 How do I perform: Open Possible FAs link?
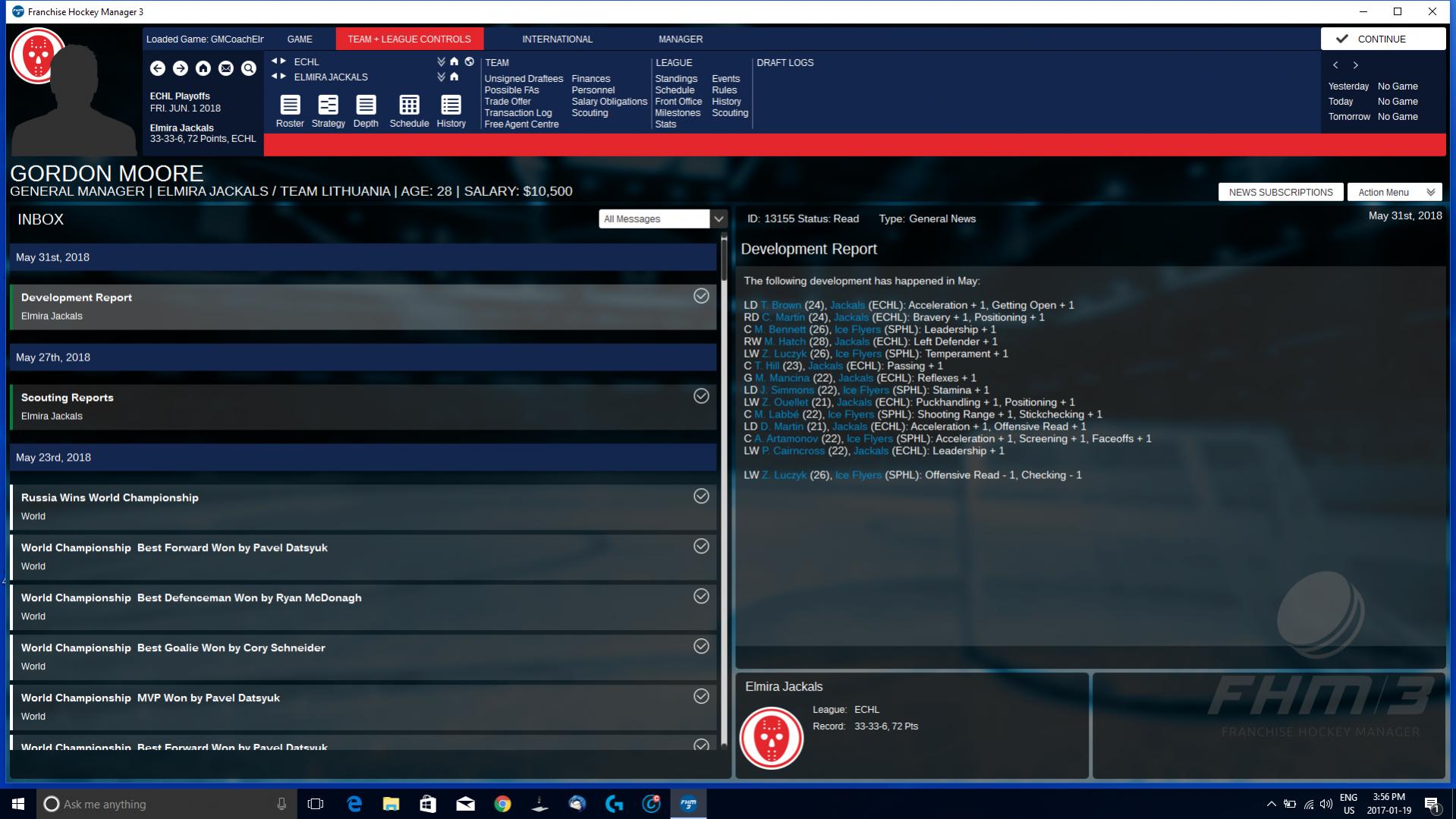point(511,90)
